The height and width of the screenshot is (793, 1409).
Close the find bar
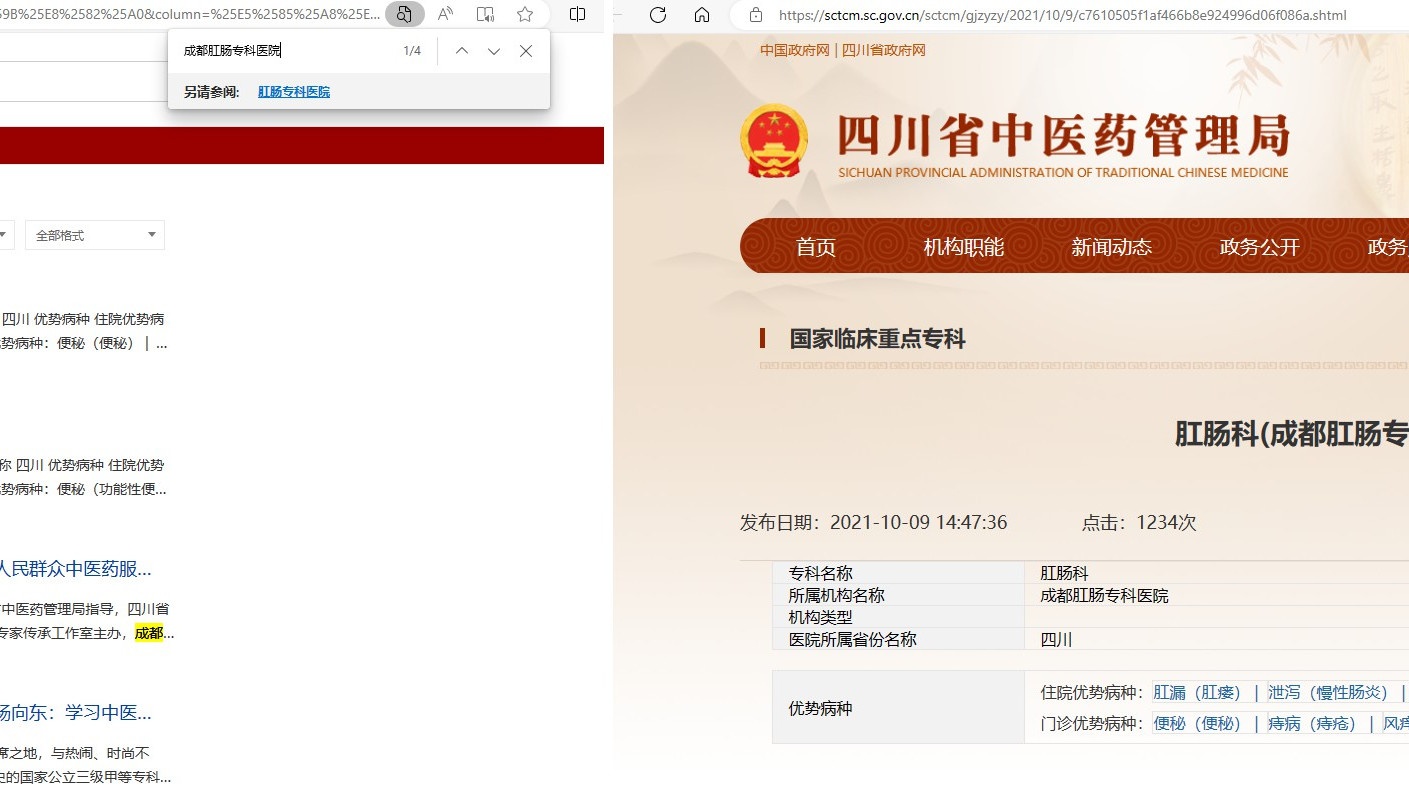[x=526, y=51]
